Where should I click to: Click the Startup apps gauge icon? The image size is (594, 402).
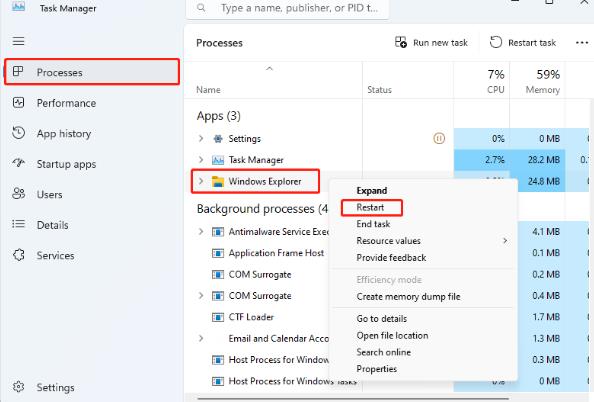(x=18, y=163)
